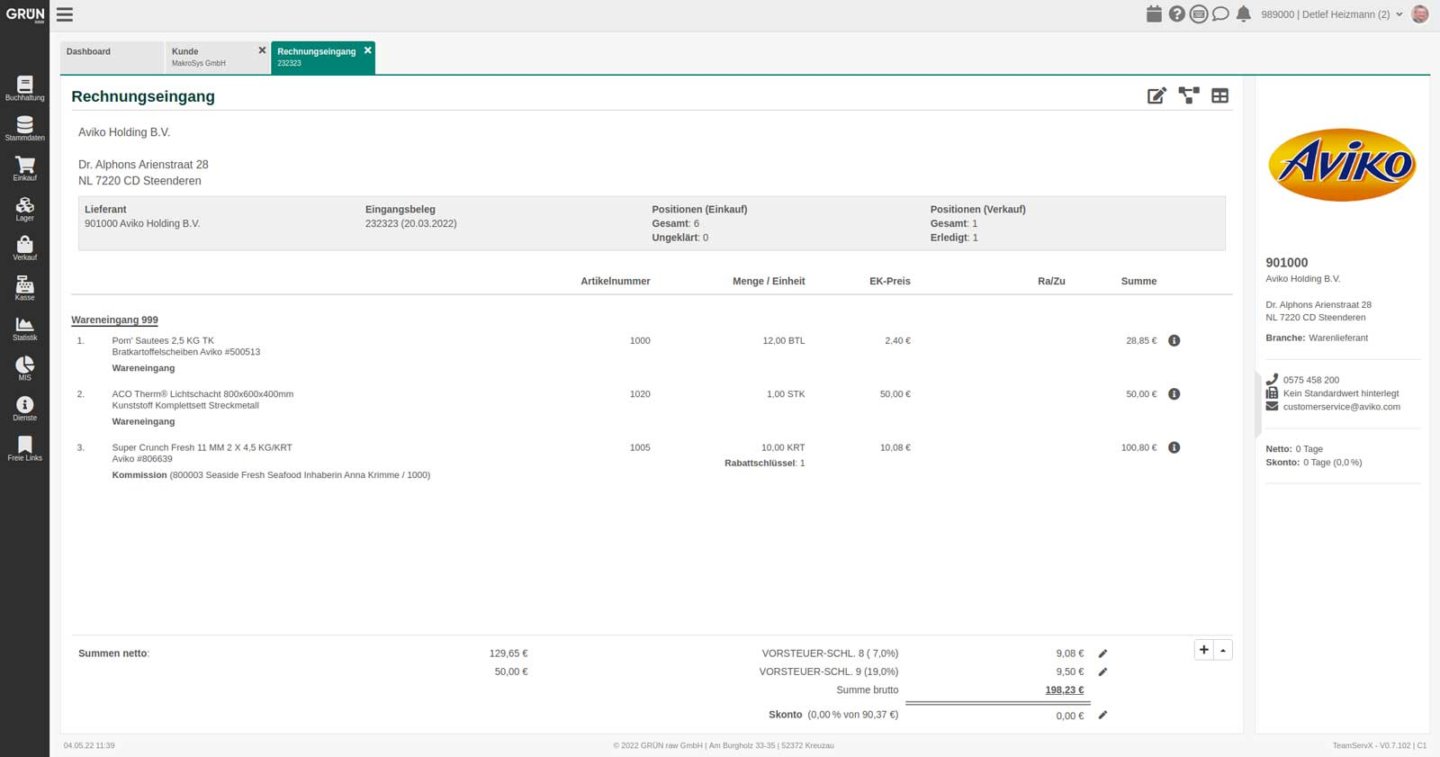
Task: Click the ACO Therm Lichtschacht 800x600x400mm item
Action: click(203, 394)
